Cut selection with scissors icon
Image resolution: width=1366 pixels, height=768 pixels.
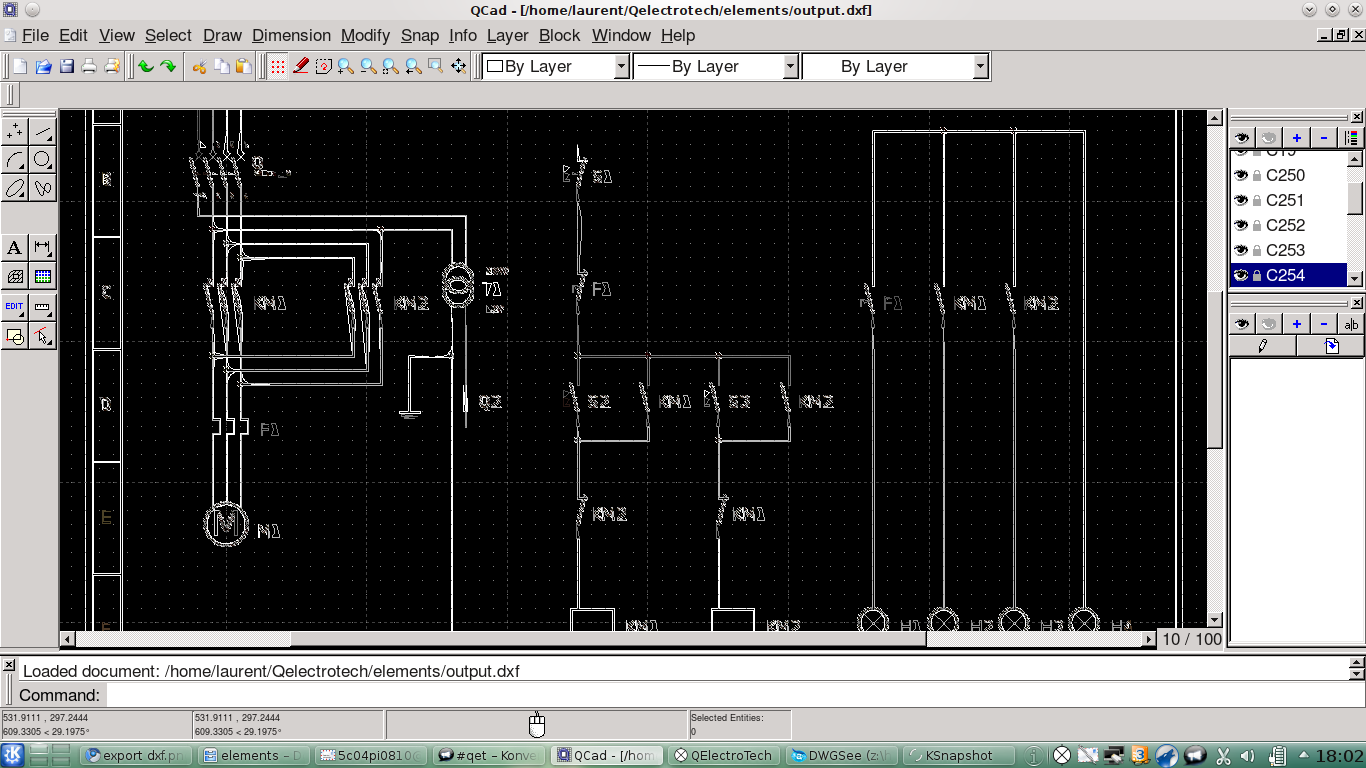199,66
